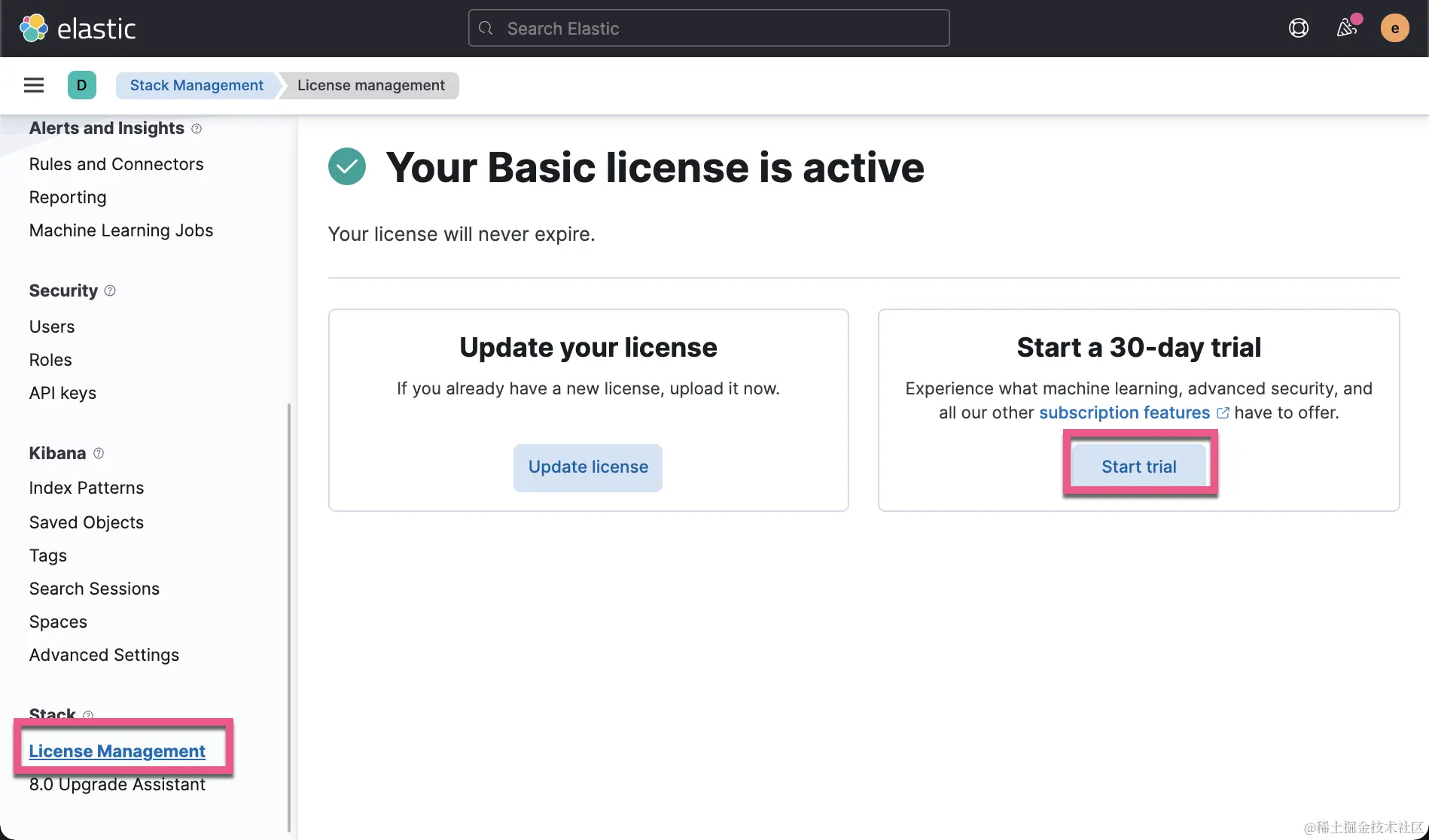
Task: Open 8.0 Upgrade Assistant
Action: [x=117, y=784]
